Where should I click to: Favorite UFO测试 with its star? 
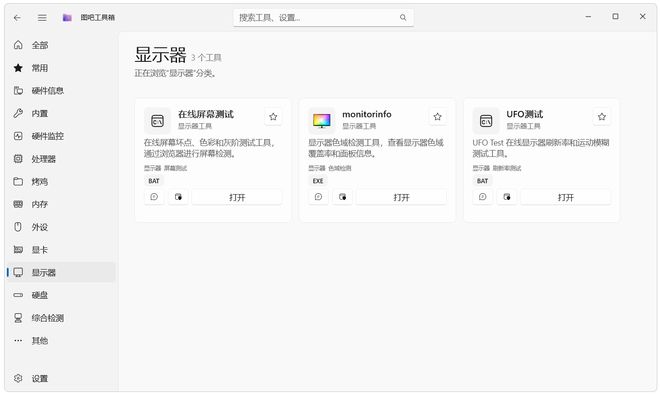601,117
